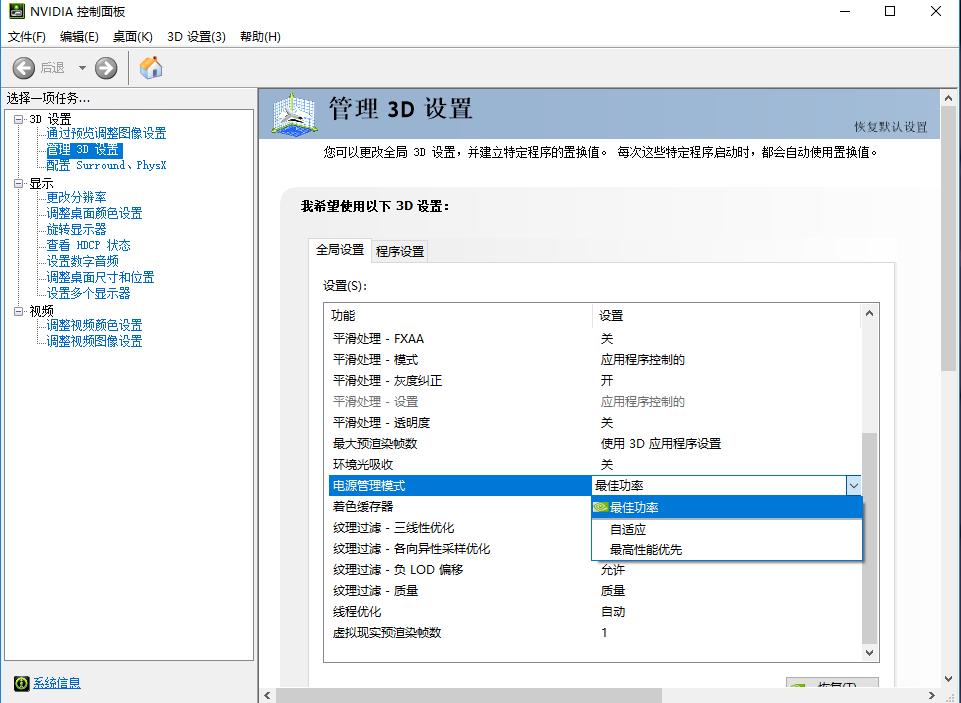
Task: Open the 帮助(H) menu
Action: tap(258, 36)
